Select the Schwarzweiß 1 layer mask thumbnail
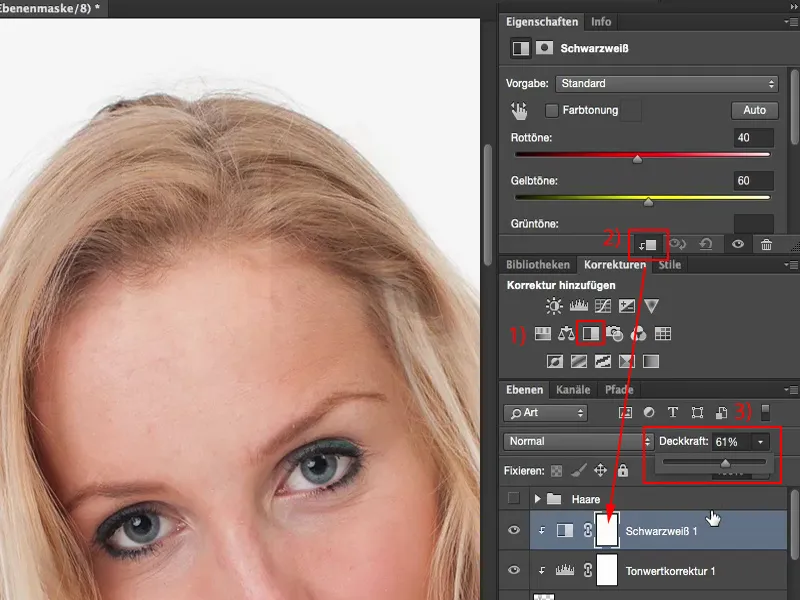This screenshot has height=600, width=800. point(607,530)
